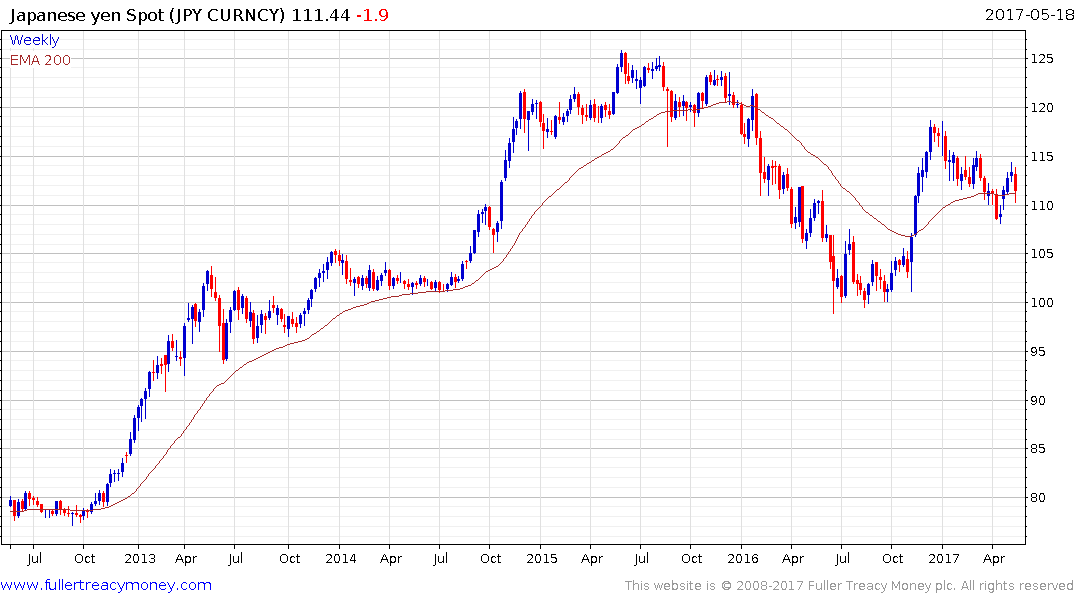Select the "EMA 200" legend label
Image resolution: width=1075 pixels, height=600 pixels.
[40, 60]
